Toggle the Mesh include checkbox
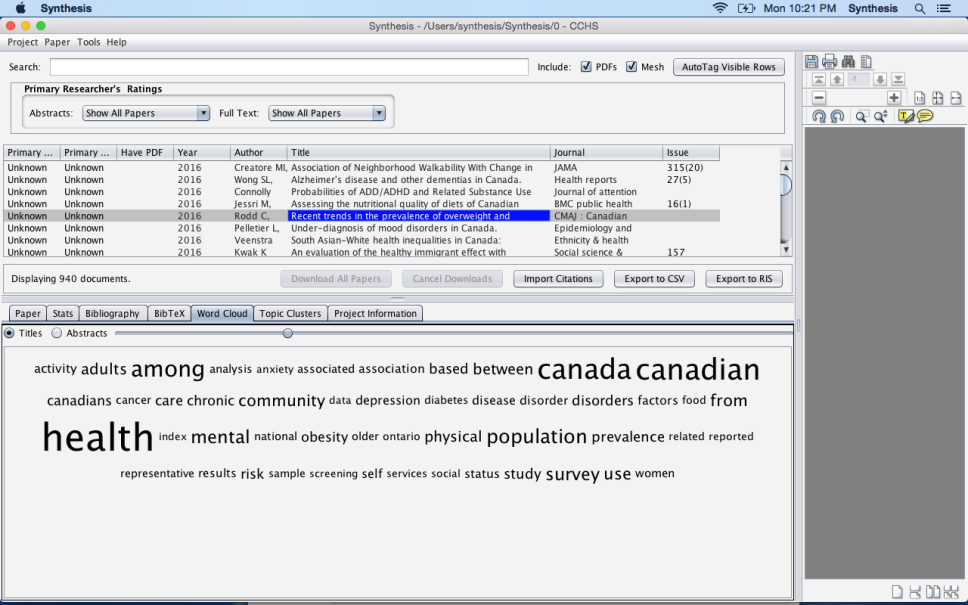Image resolution: width=968 pixels, height=605 pixels. click(x=631, y=67)
